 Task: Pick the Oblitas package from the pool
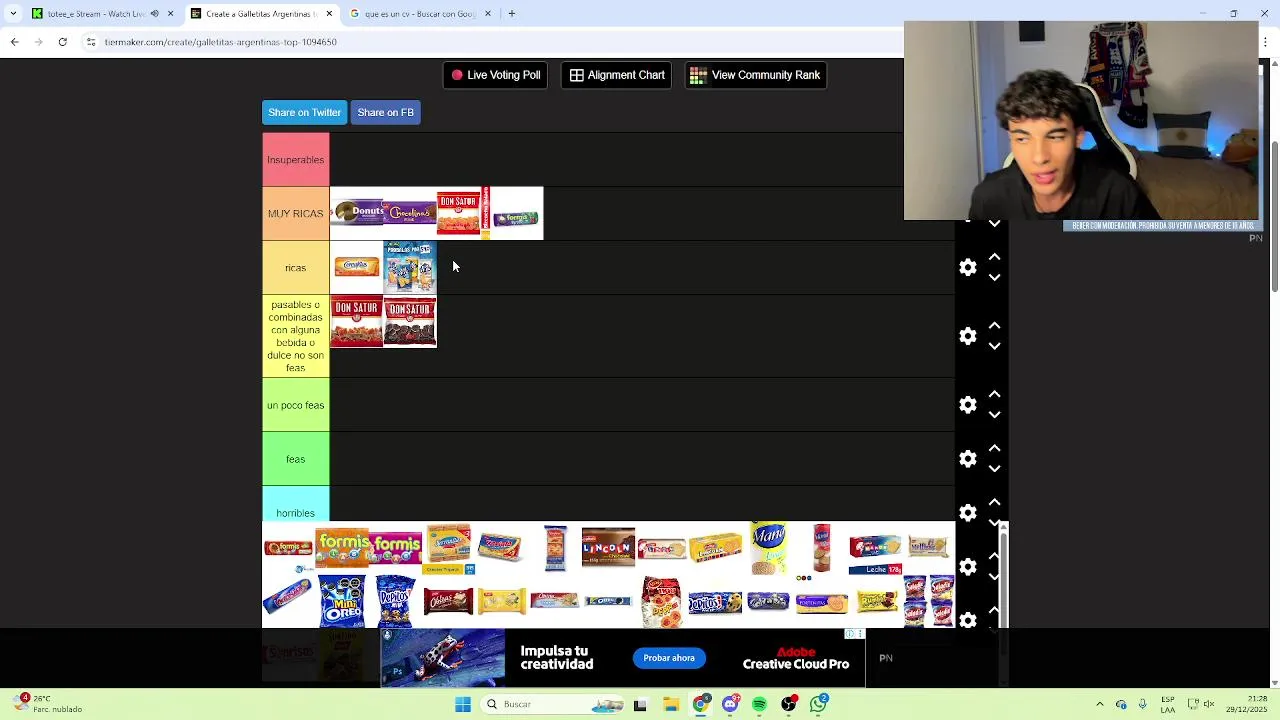point(447,601)
